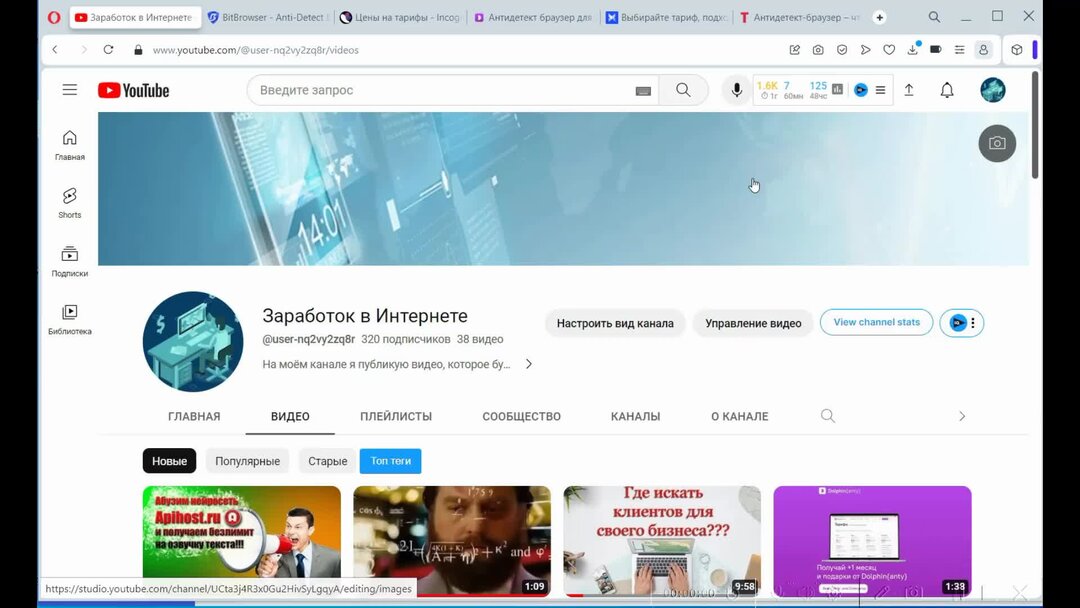1080x608 pixels.
Task: Open the hamburger guide menu
Action: point(69,89)
